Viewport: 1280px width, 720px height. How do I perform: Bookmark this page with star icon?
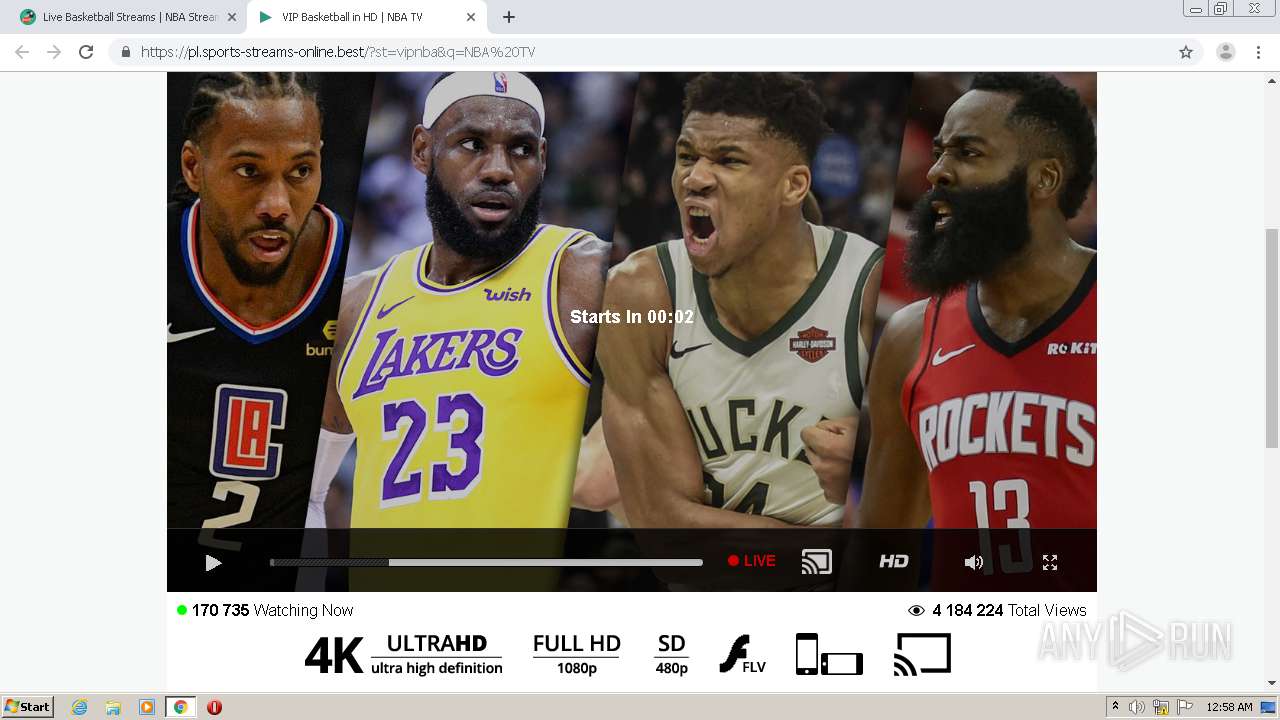[x=1186, y=52]
